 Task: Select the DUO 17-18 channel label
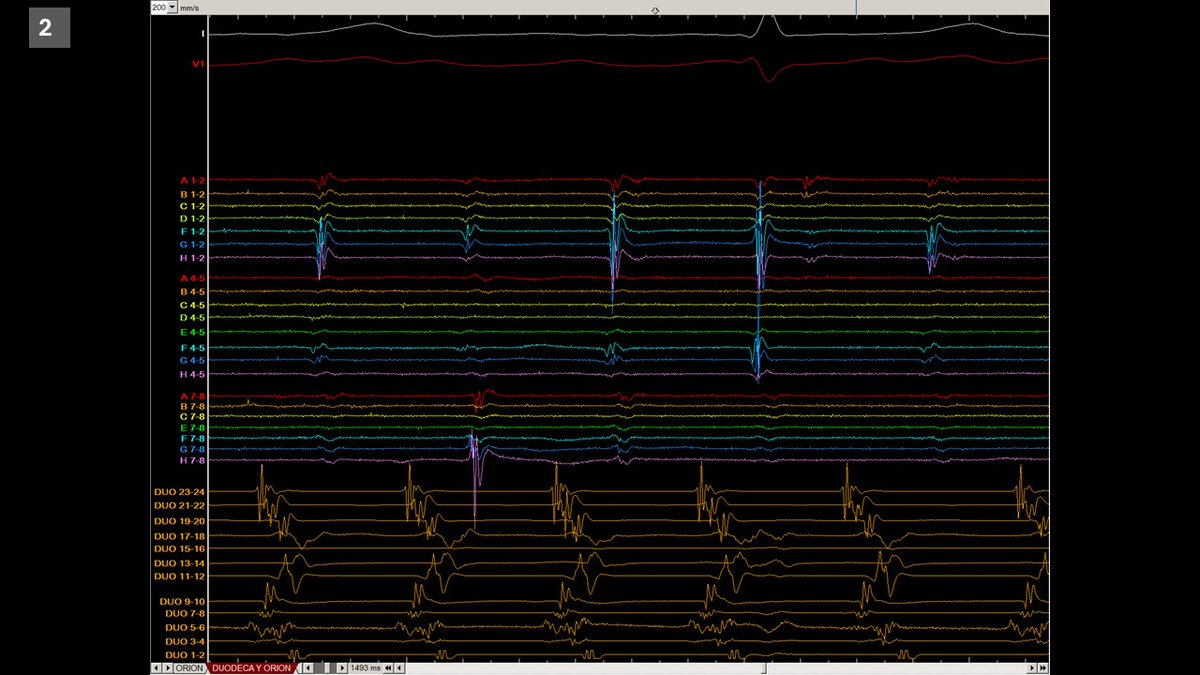point(180,537)
